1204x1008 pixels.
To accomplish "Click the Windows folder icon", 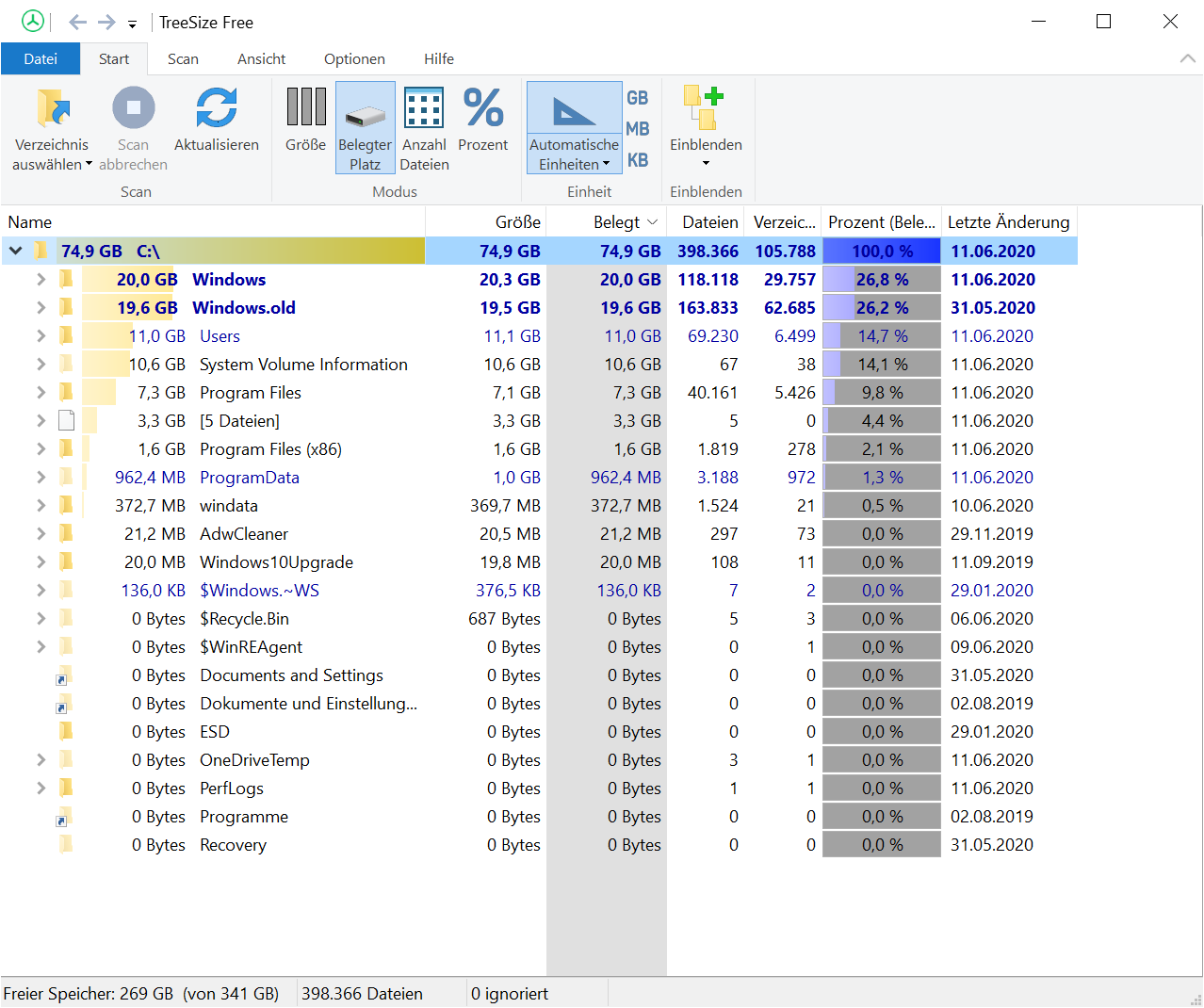I will 66,279.
